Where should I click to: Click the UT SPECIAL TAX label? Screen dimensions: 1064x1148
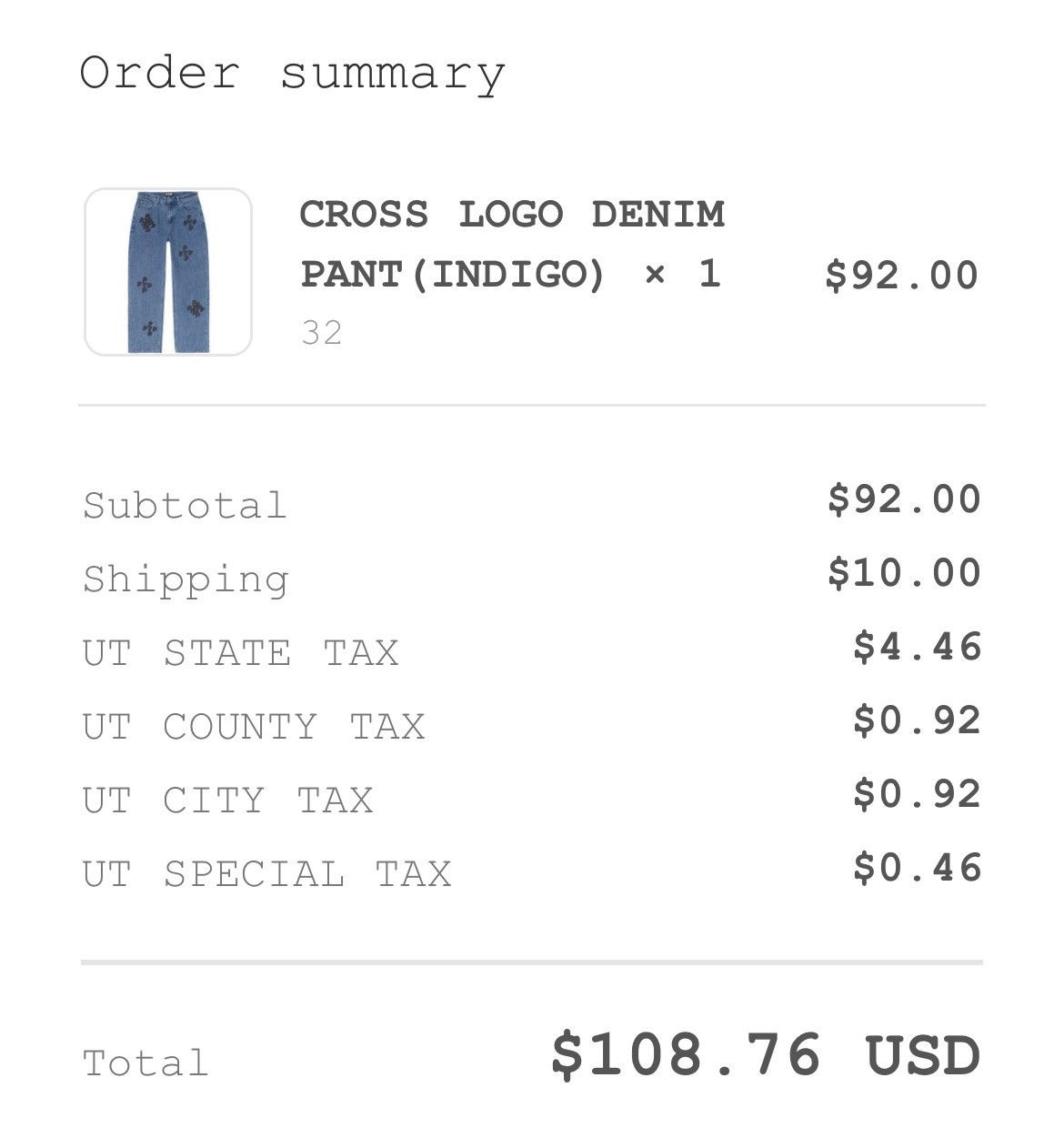tap(267, 874)
